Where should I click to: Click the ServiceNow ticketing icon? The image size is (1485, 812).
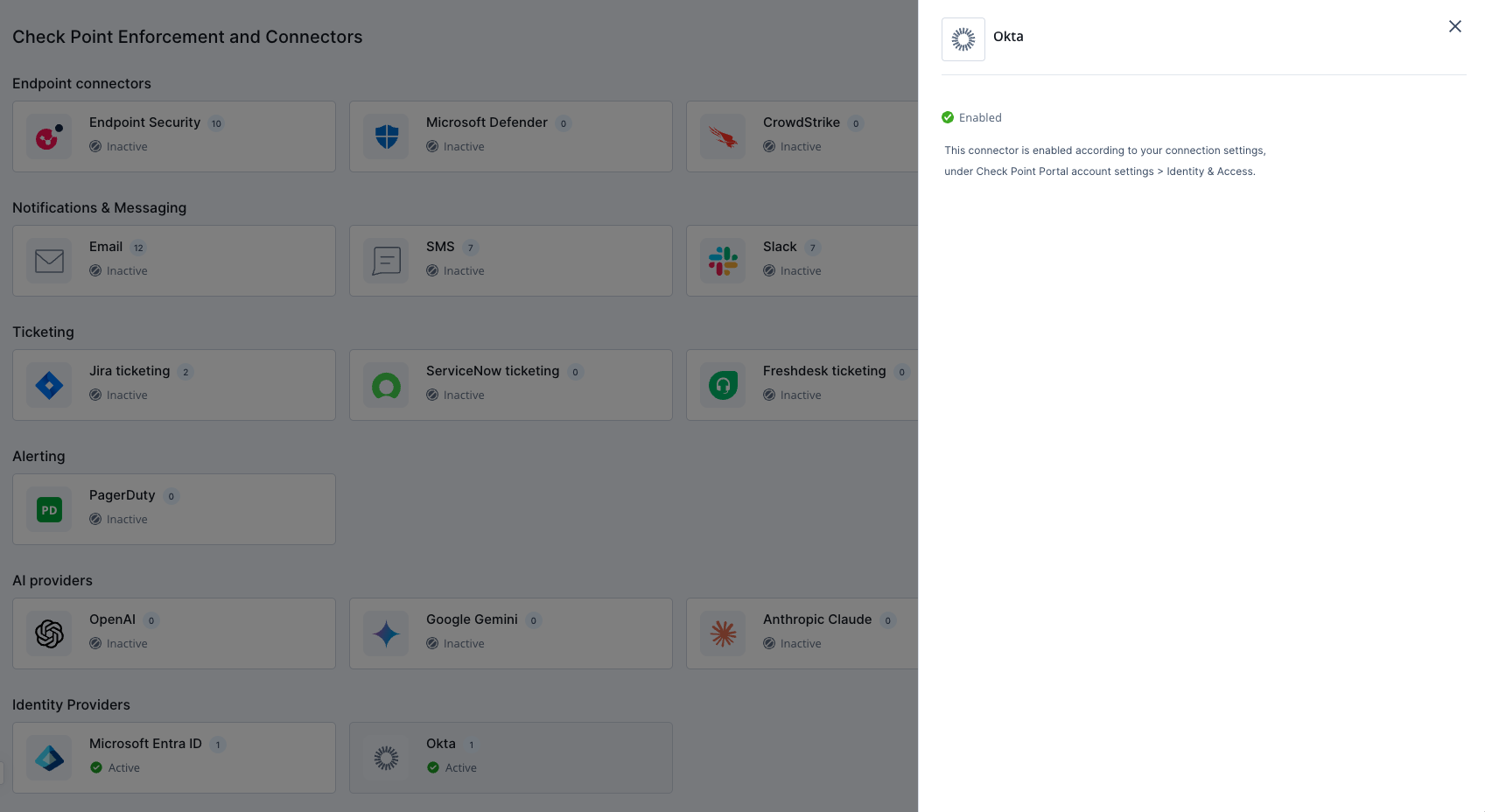tap(386, 385)
